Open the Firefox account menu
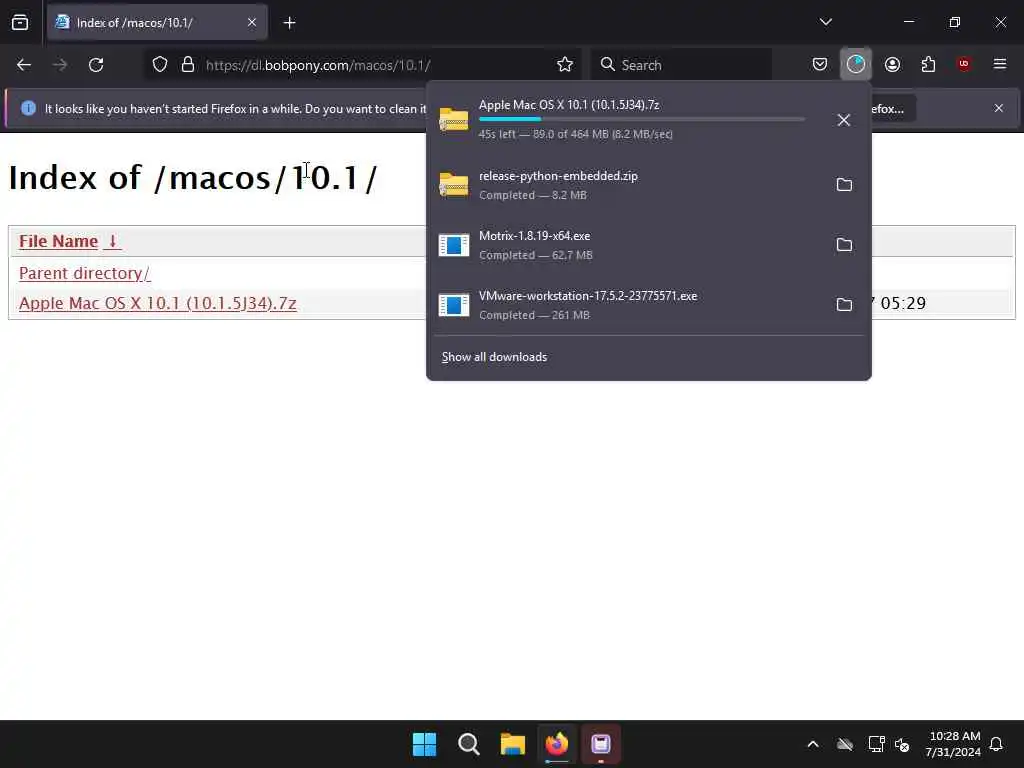 892,64
